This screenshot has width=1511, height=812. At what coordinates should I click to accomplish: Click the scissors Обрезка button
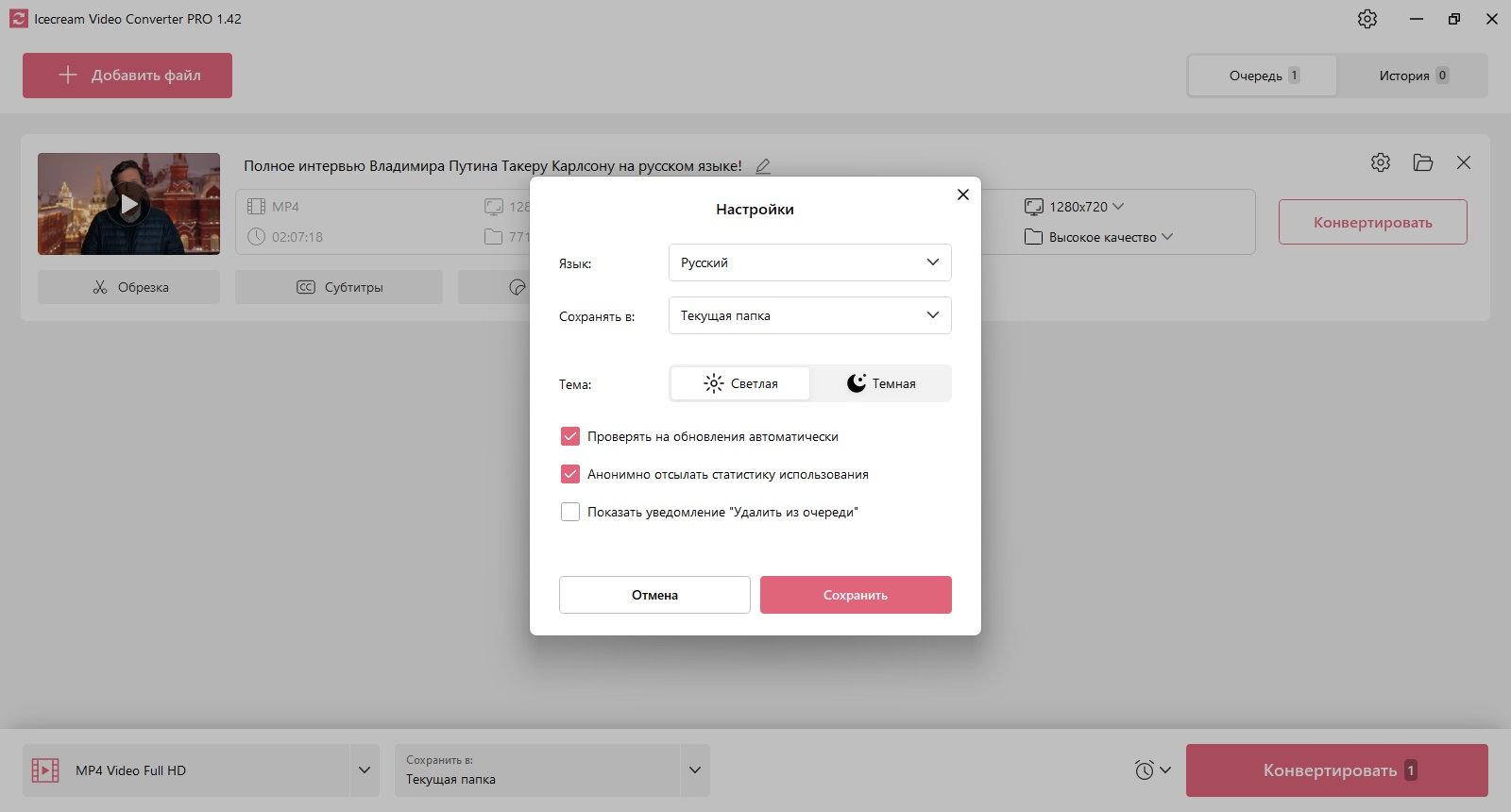(x=128, y=287)
